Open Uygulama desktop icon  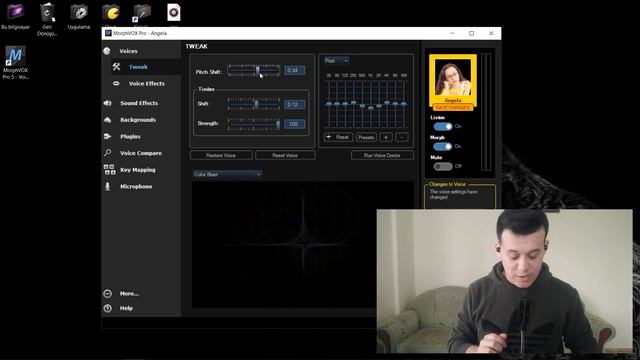click(79, 16)
